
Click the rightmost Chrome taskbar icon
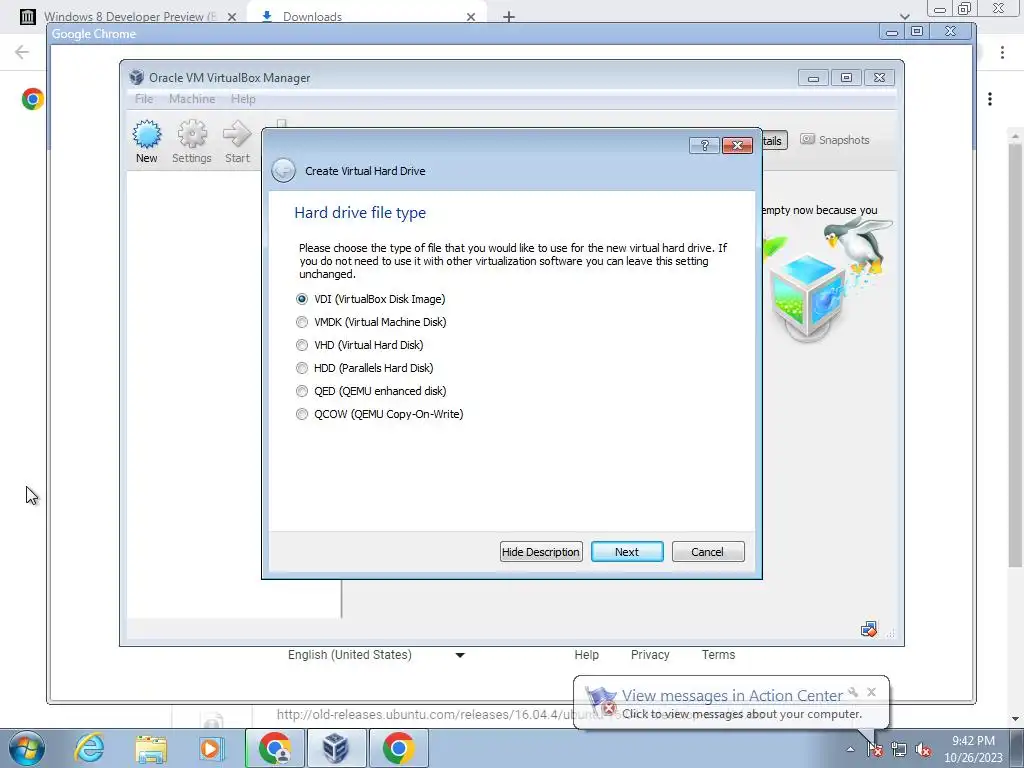pyautogui.click(x=398, y=748)
